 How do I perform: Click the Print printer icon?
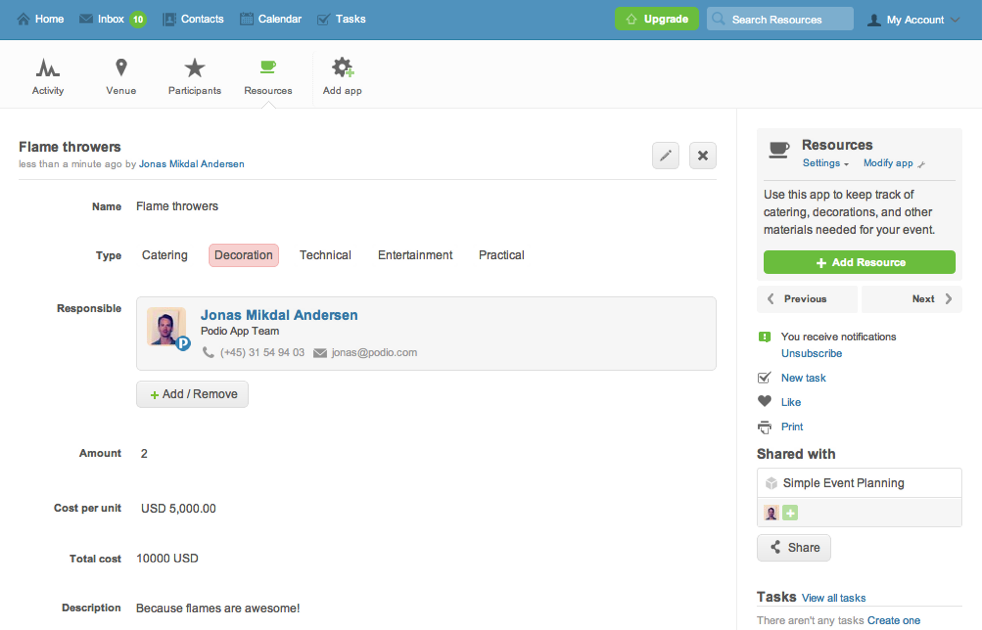[x=765, y=427]
